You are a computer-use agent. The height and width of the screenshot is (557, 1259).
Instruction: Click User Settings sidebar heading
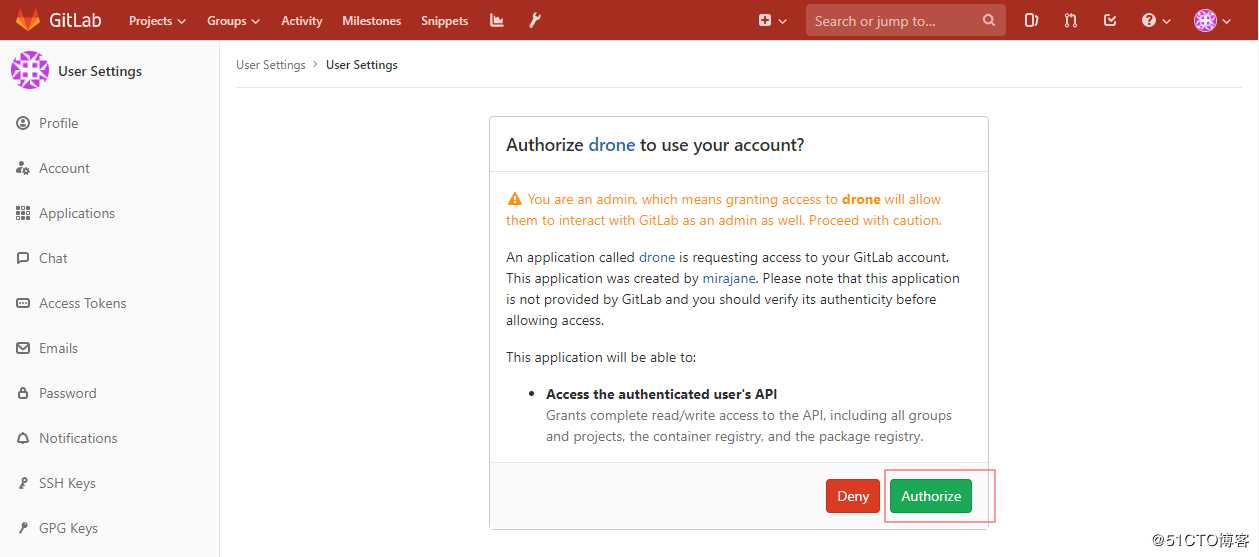pyautogui.click(x=100, y=71)
